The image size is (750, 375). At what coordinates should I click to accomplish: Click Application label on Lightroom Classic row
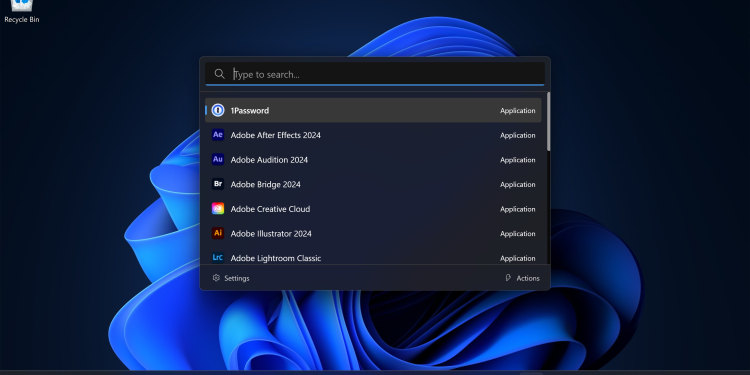[518, 258]
